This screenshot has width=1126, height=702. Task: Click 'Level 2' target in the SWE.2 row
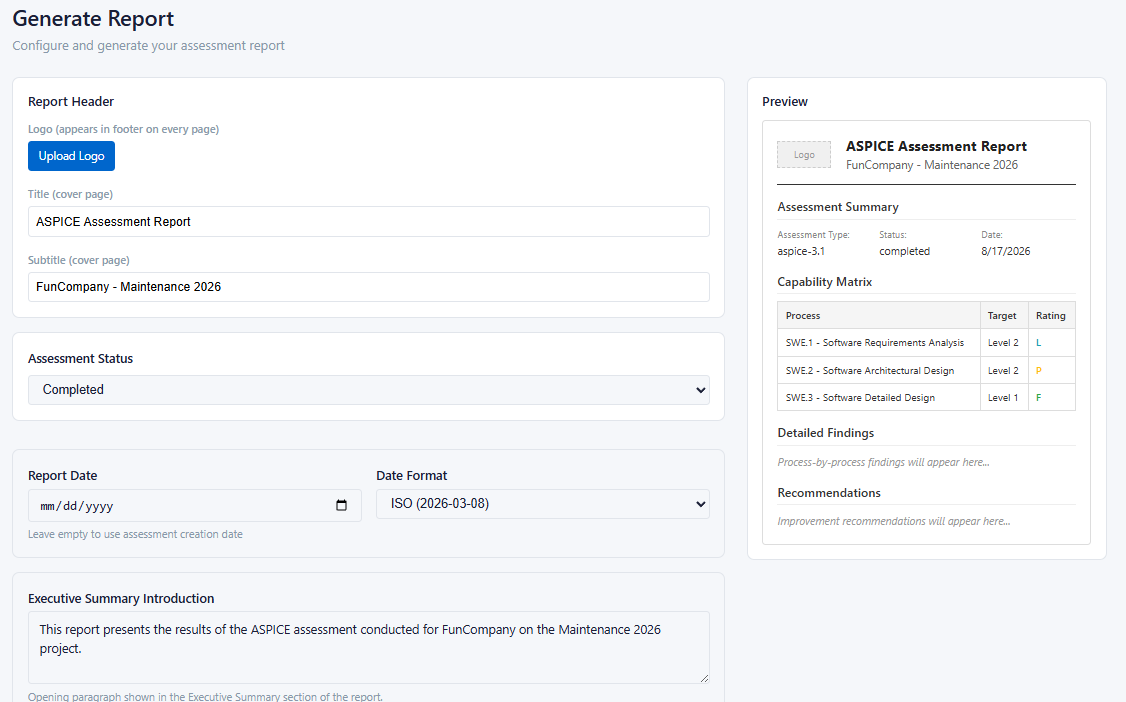(x=1003, y=371)
